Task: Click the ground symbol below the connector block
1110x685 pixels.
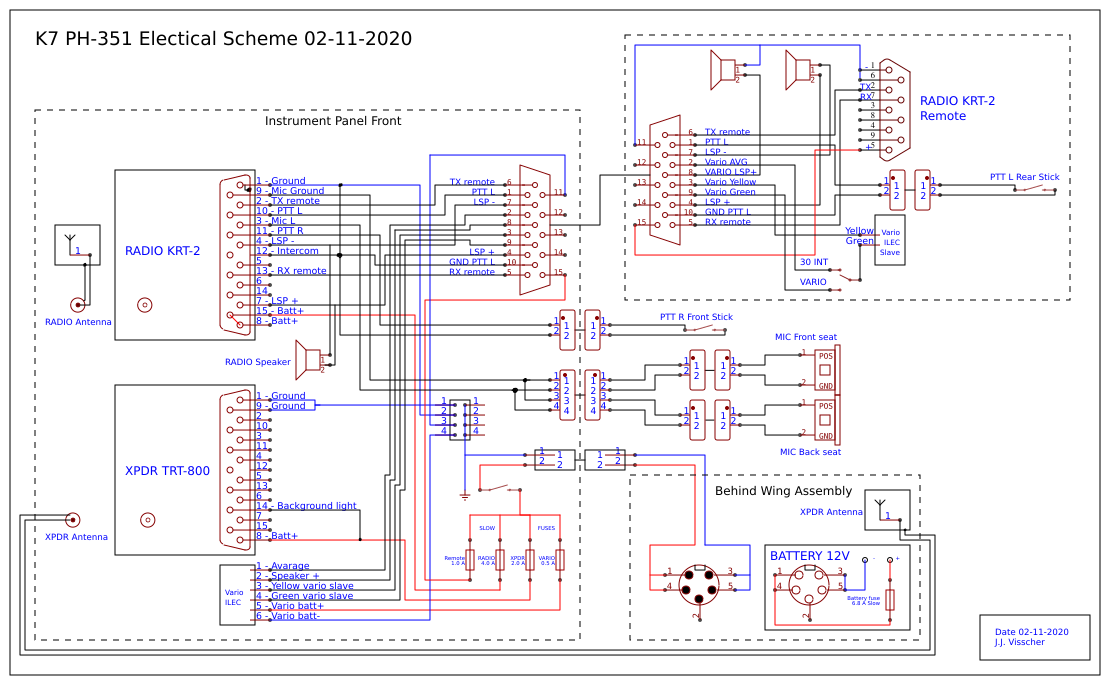Action: (464, 497)
